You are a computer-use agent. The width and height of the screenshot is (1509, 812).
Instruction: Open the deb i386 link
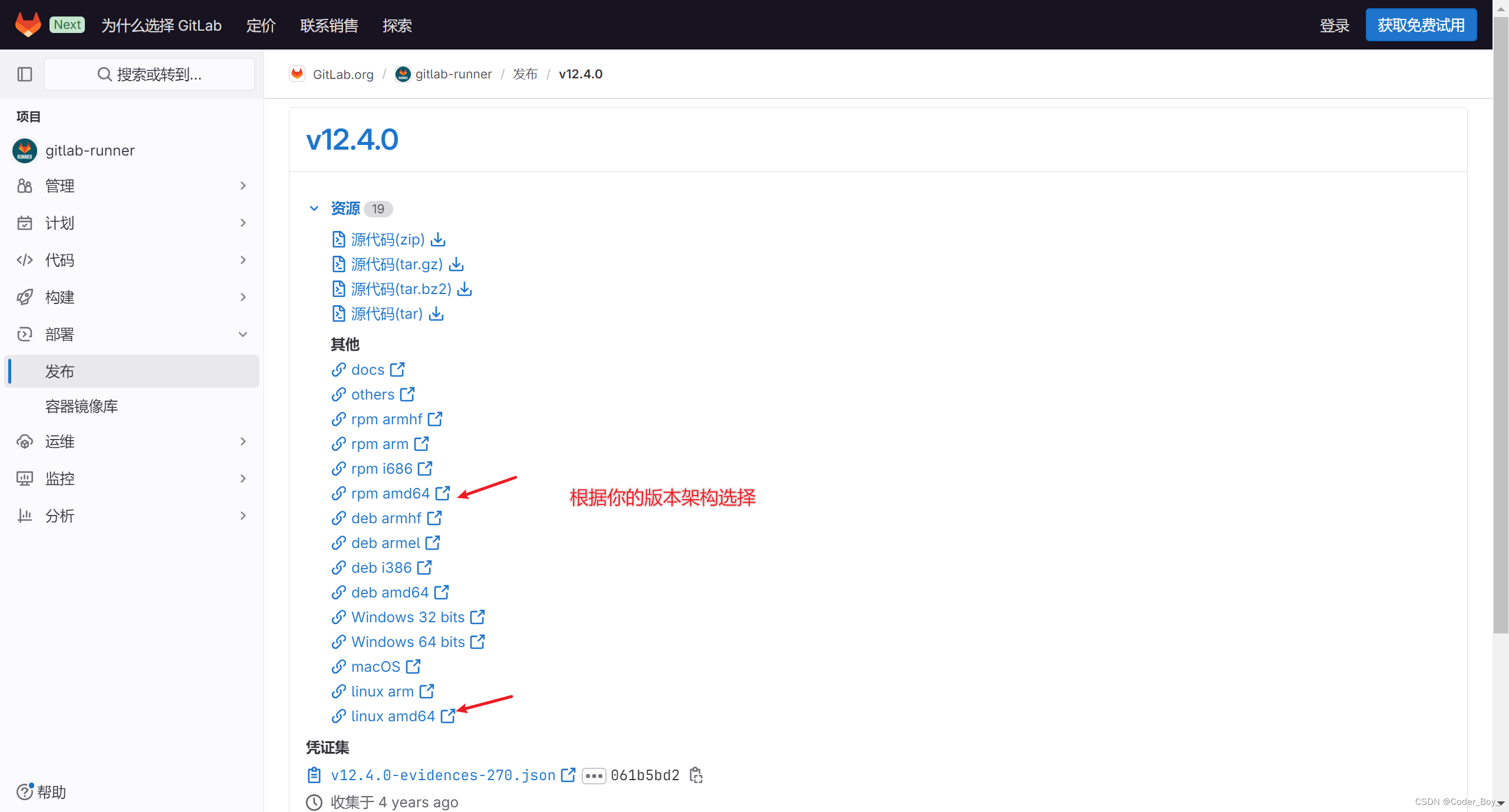pyautogui.click(x=381, y=567)
